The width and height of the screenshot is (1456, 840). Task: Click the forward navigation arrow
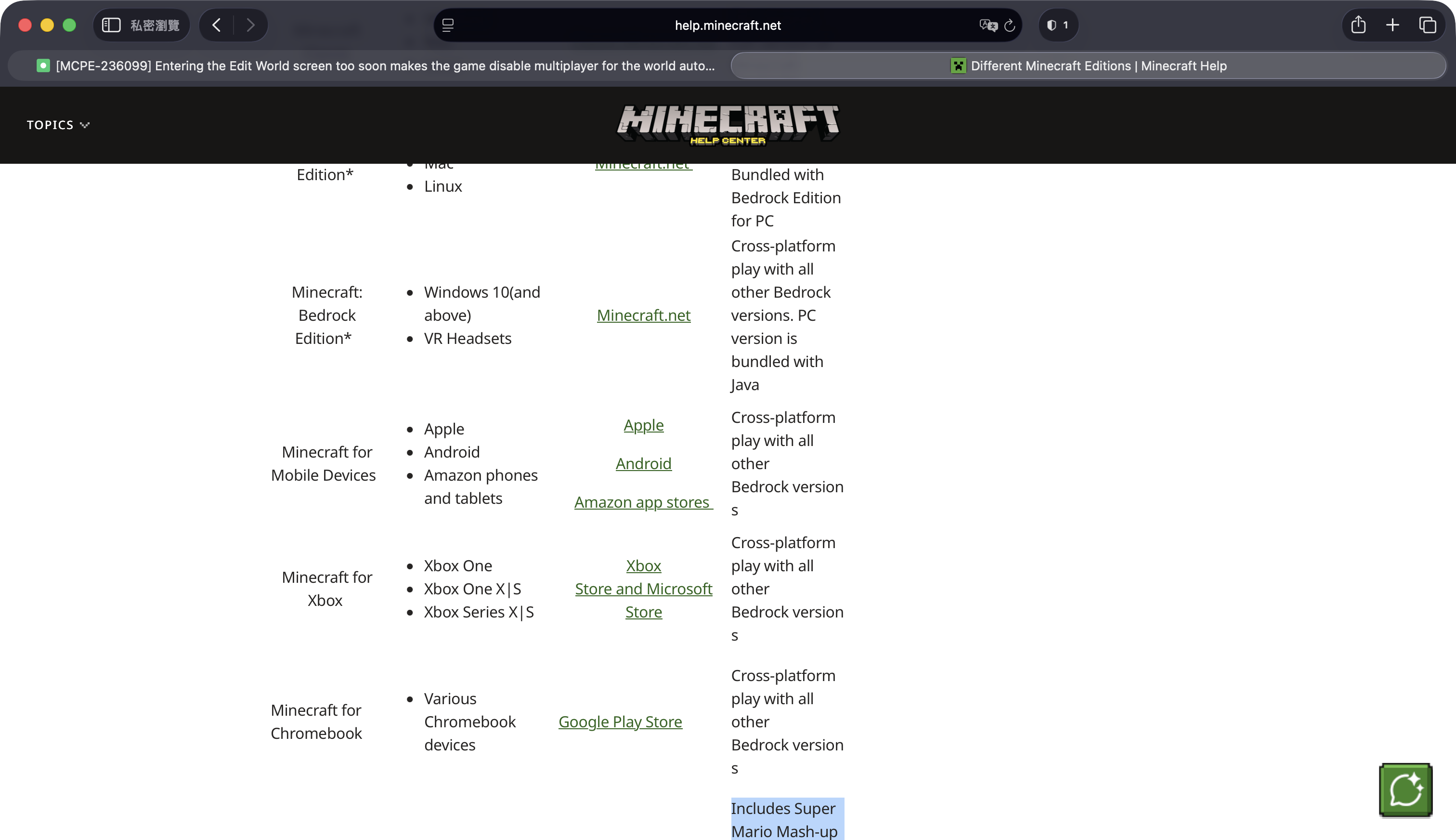point(250,26)
